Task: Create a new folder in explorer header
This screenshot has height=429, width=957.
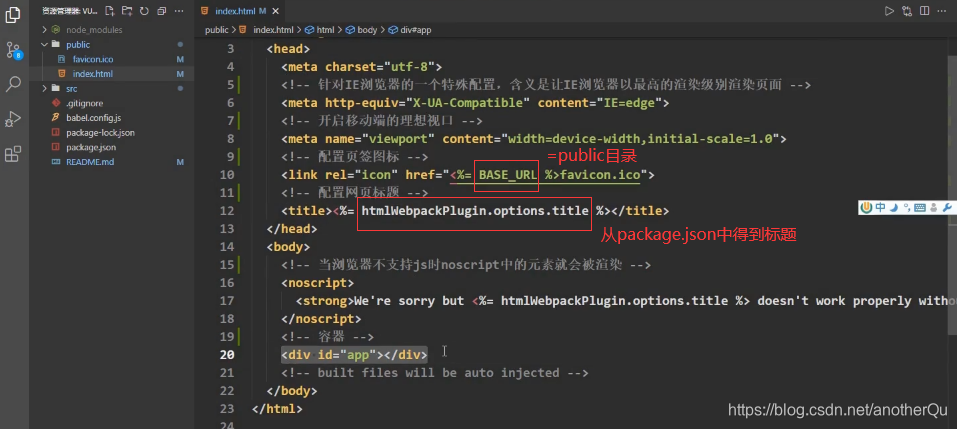Action: [126, 11]
